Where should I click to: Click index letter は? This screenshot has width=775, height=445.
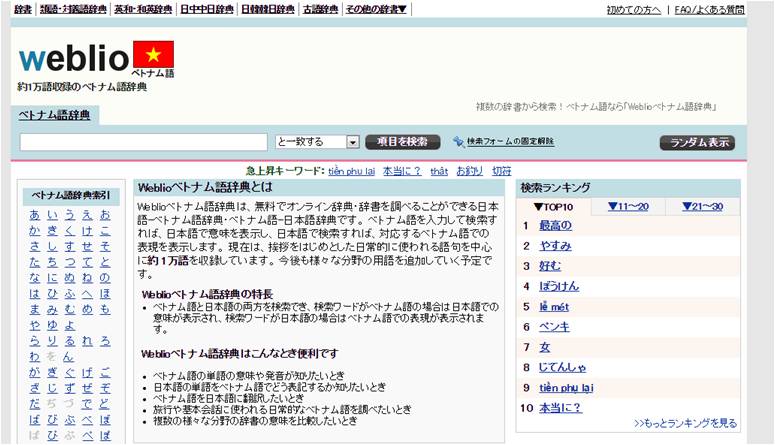point(35,294)
